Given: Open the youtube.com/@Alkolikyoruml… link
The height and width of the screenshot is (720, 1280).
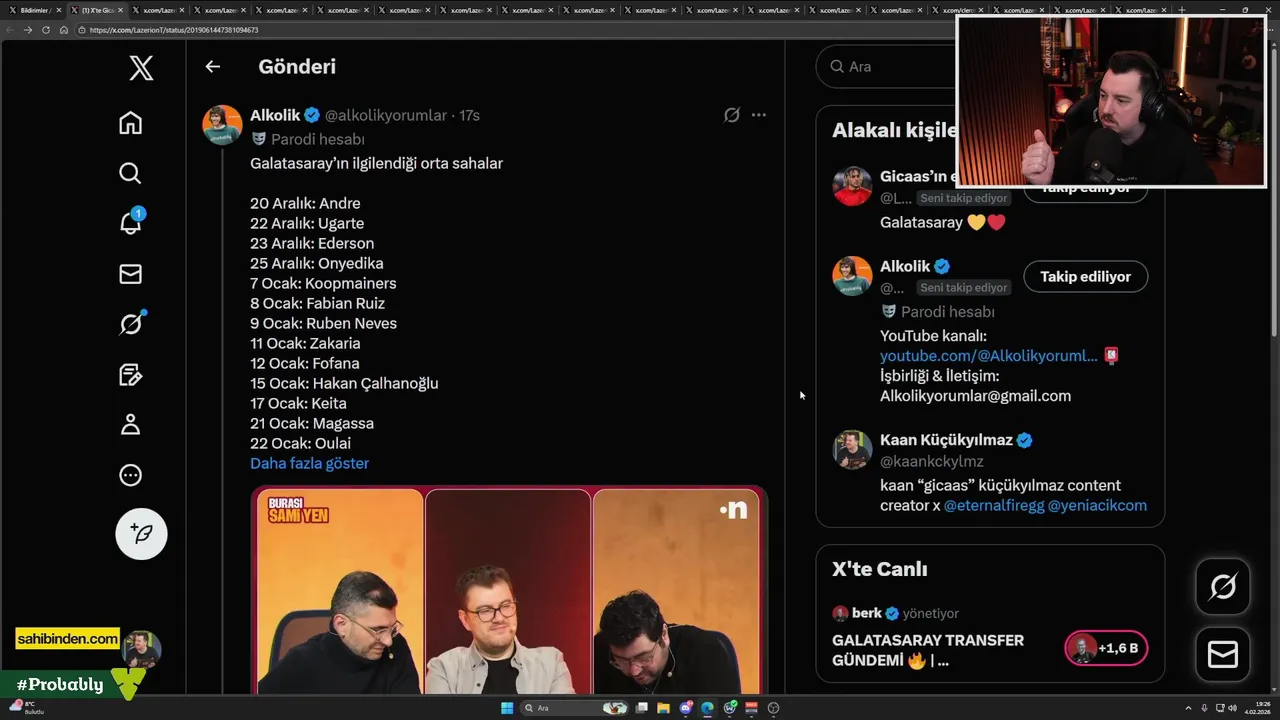Looking at the screenshot, I should tap(989, 356).
